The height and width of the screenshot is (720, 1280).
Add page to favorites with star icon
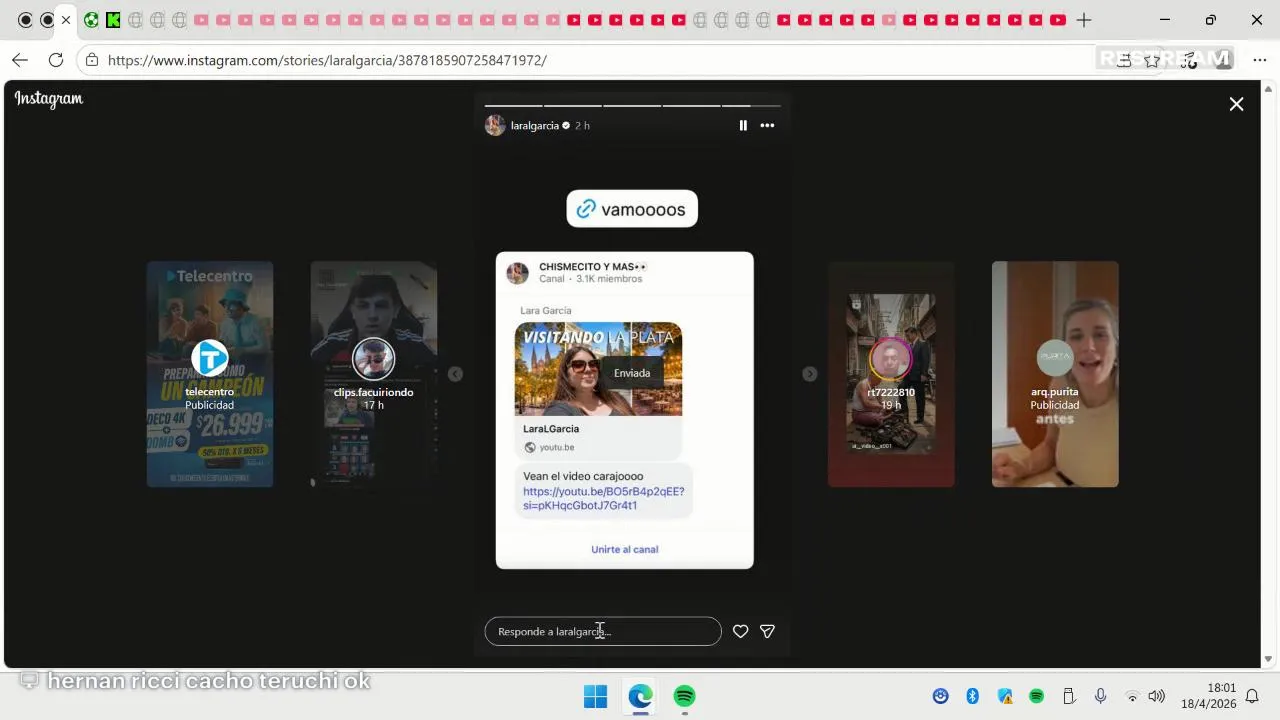[x=1152, y=60]
